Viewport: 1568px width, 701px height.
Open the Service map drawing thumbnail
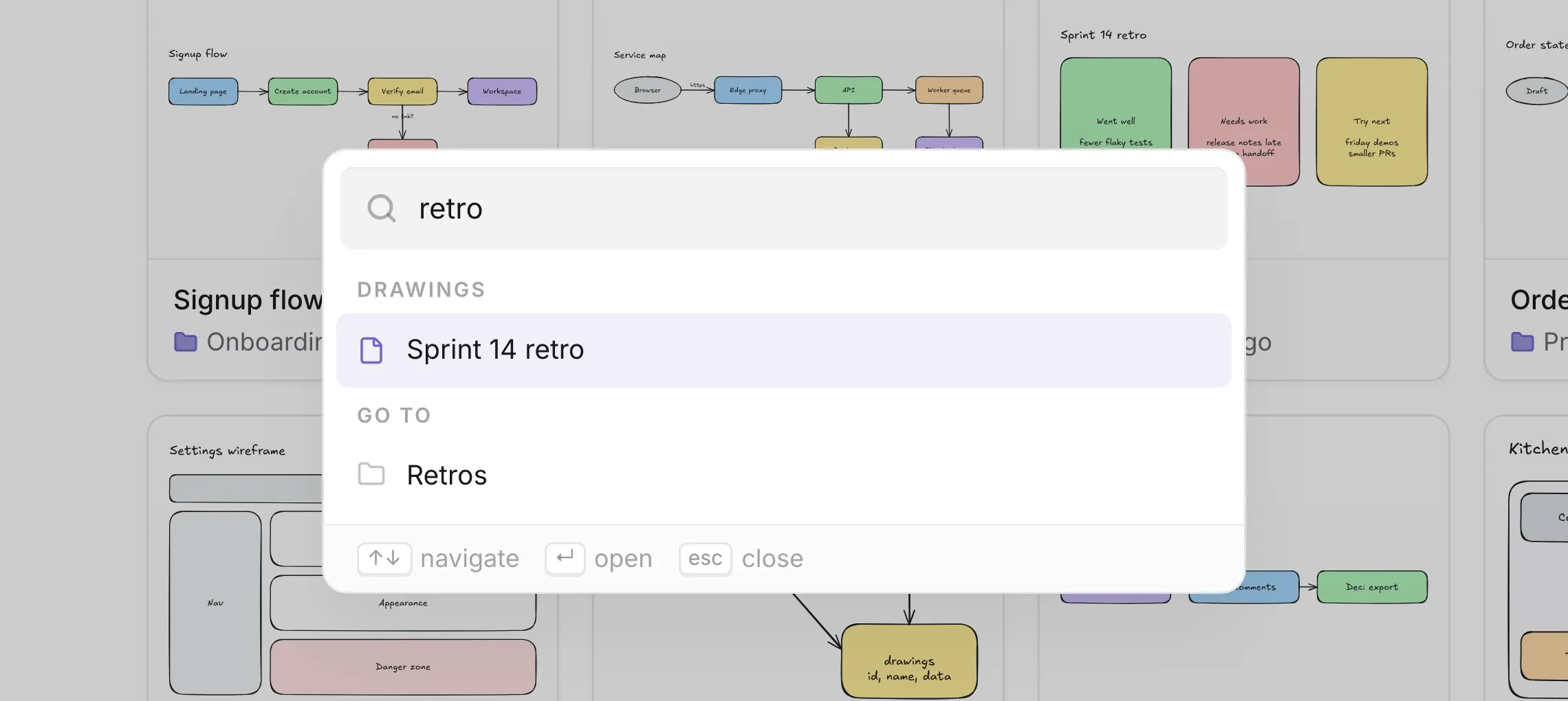(798, 74)
